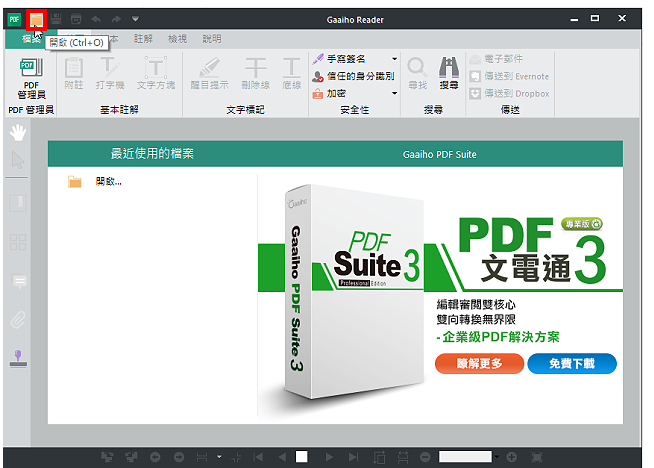The height and width of the screenshot is (468, 654).
Task: Open the PDF 管理員 tool
Action: pyautogui.click(x=31, y=78)
